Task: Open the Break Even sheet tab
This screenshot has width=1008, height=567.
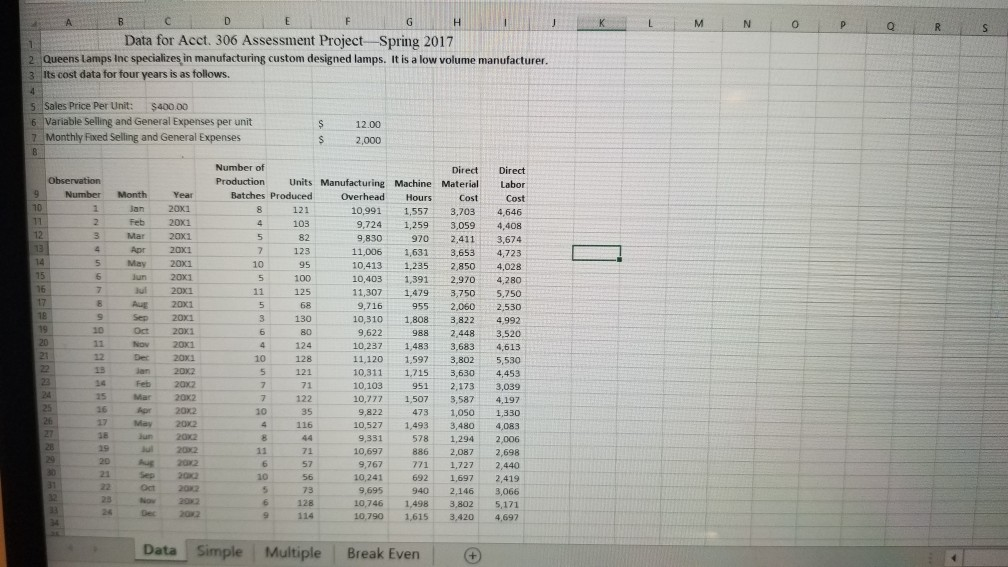Action: pos(383,554)
